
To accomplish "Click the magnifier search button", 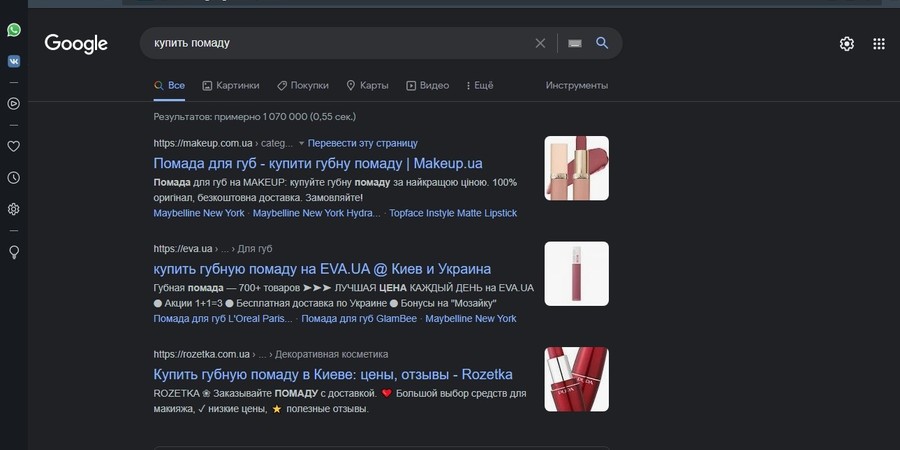I will coord(602,43).
